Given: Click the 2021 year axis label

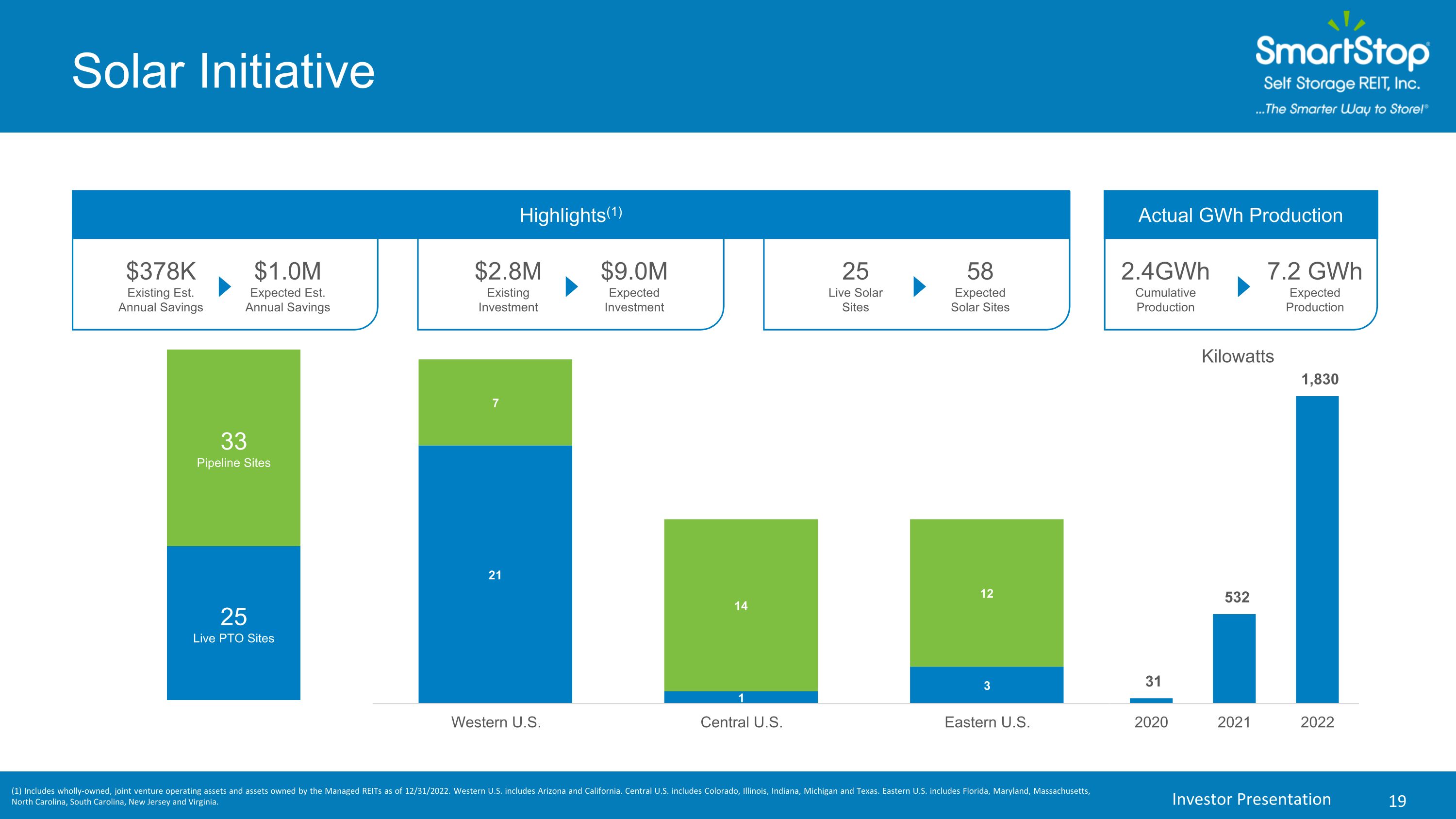Looking at the screenshot, I should point(1234,722).
